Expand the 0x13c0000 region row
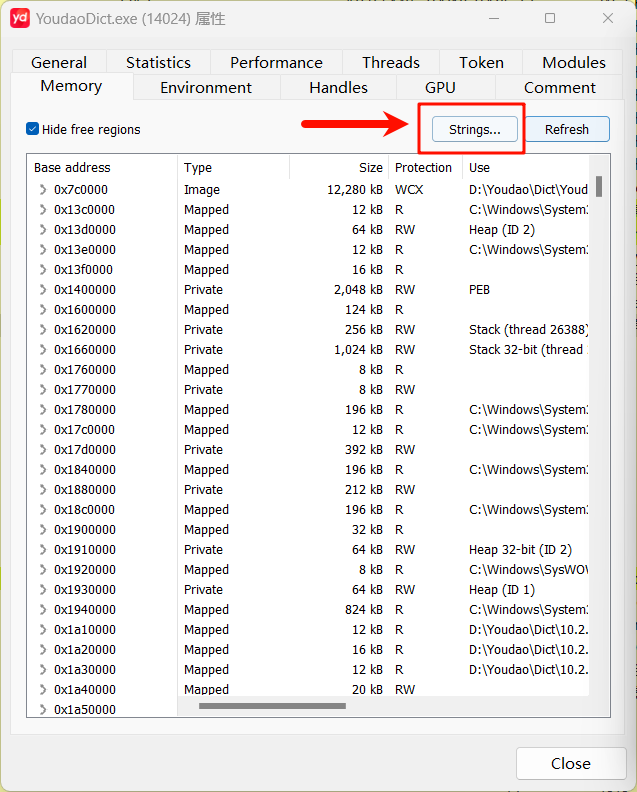 pyautogui.click(x=43, y=210)
